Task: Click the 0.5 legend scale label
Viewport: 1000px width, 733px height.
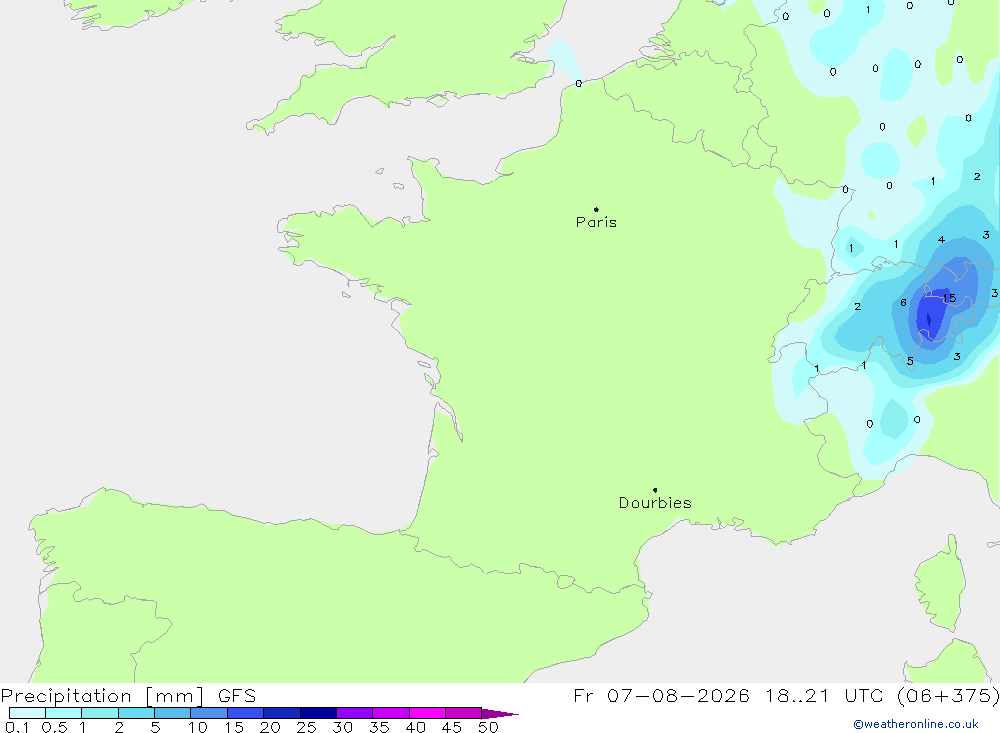Action: pos(54,727)
